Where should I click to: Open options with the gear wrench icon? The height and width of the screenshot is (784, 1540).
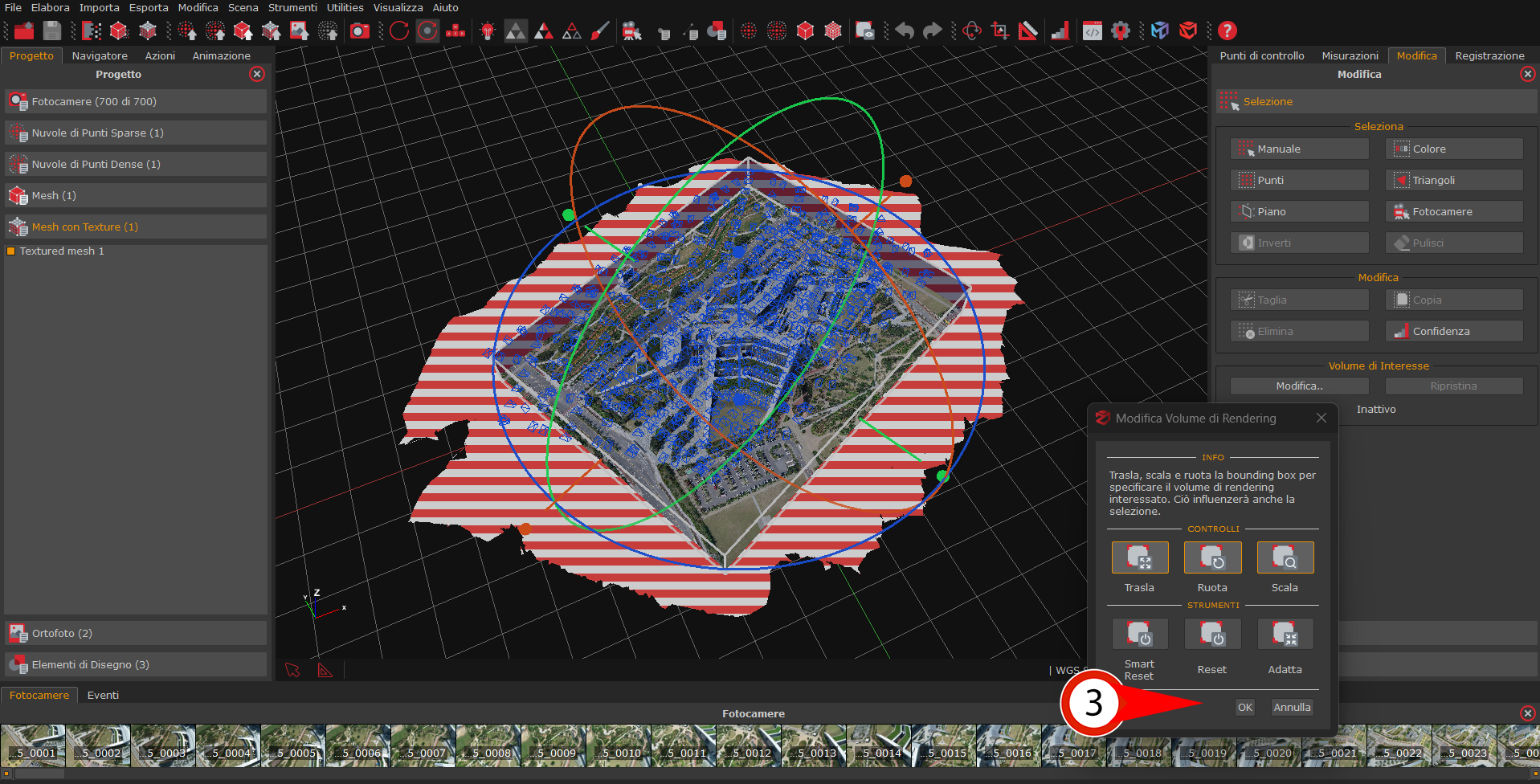click(x=1121, y=31)
